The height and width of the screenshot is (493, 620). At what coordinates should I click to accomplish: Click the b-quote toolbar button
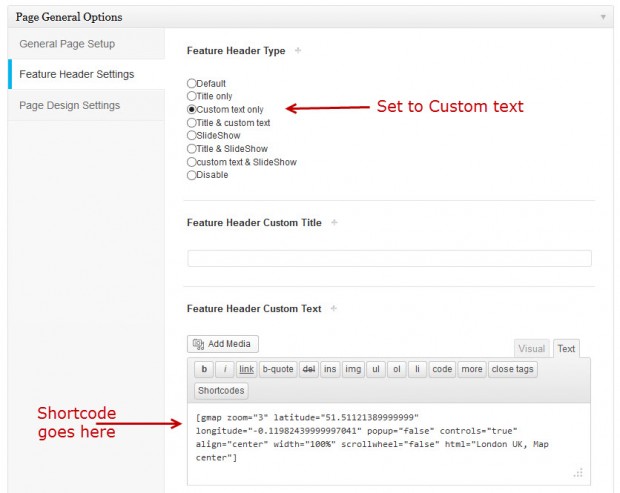click(x=278, y=369)
